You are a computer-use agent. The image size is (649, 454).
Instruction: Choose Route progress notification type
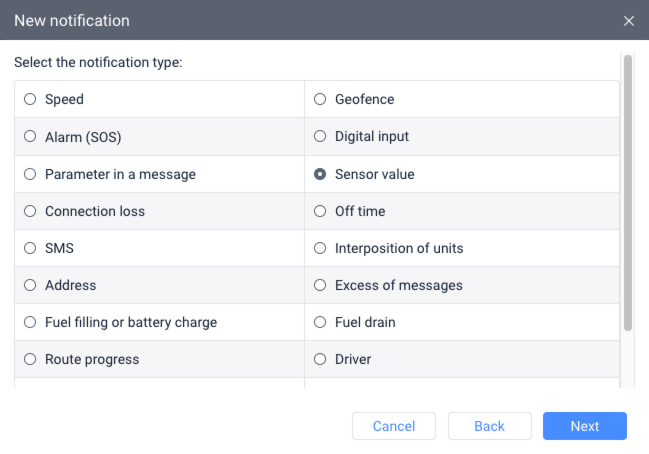pyautogui.click(x=30, y=359)
